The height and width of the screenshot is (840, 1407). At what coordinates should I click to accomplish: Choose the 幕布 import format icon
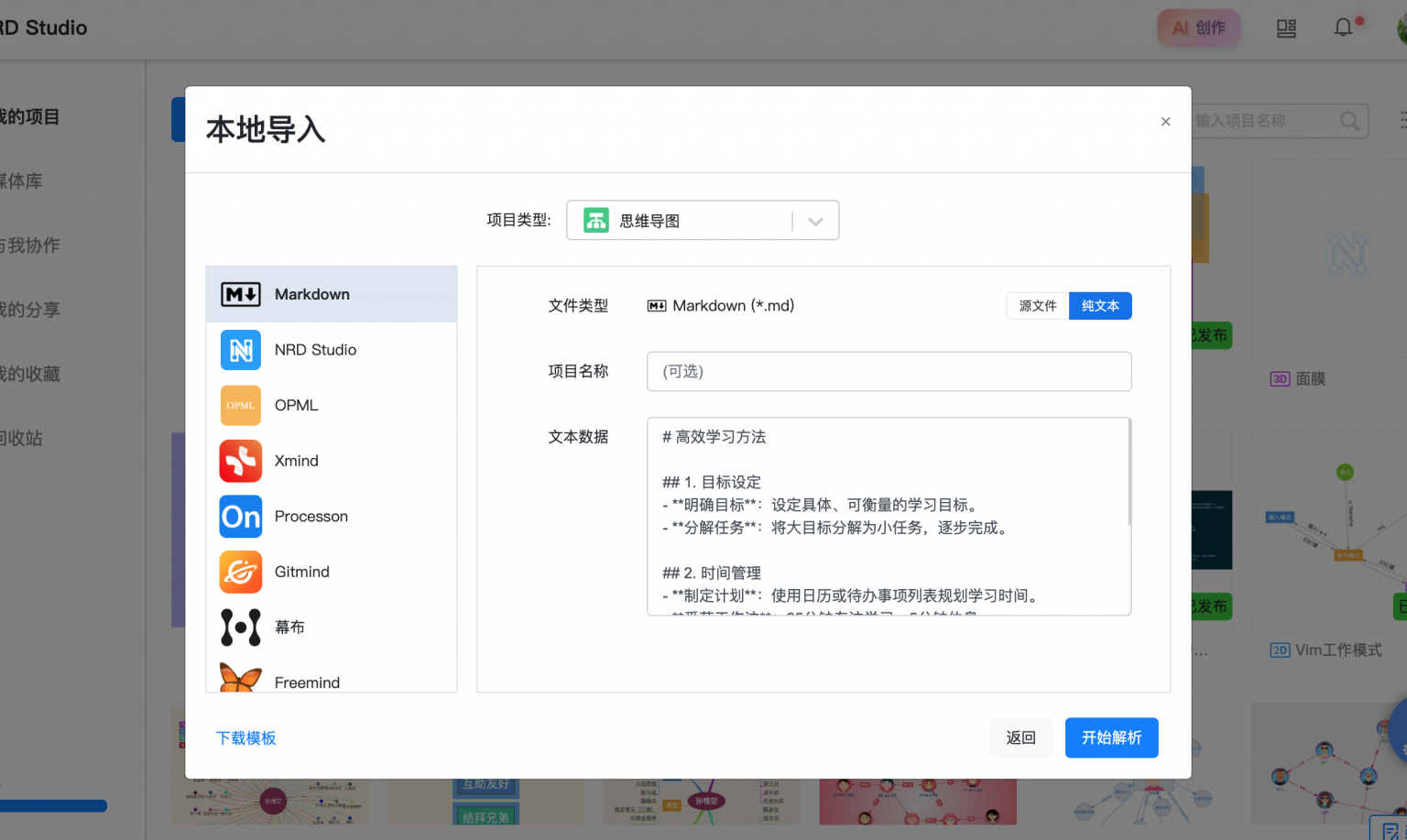pyautogui.click(x=240, y=627)
